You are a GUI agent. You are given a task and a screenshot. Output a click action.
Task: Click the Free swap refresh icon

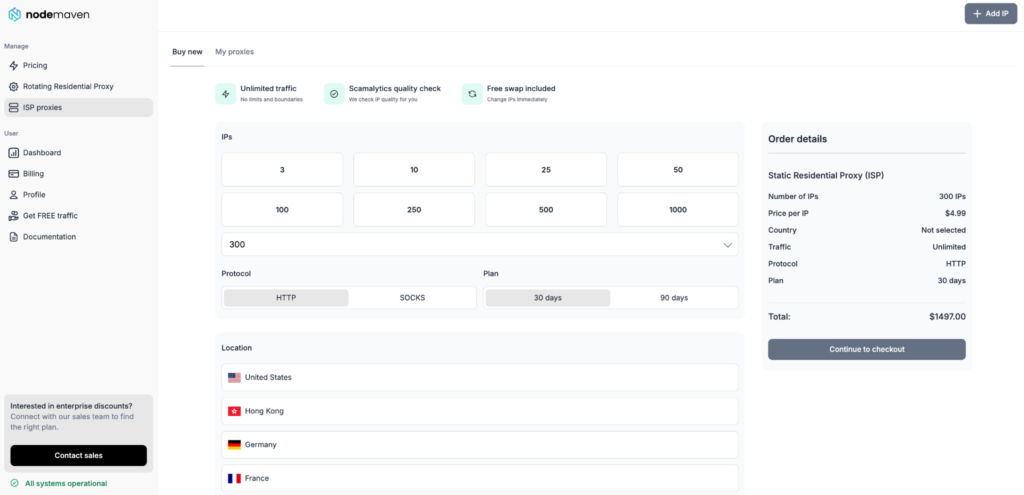point(472,94)
